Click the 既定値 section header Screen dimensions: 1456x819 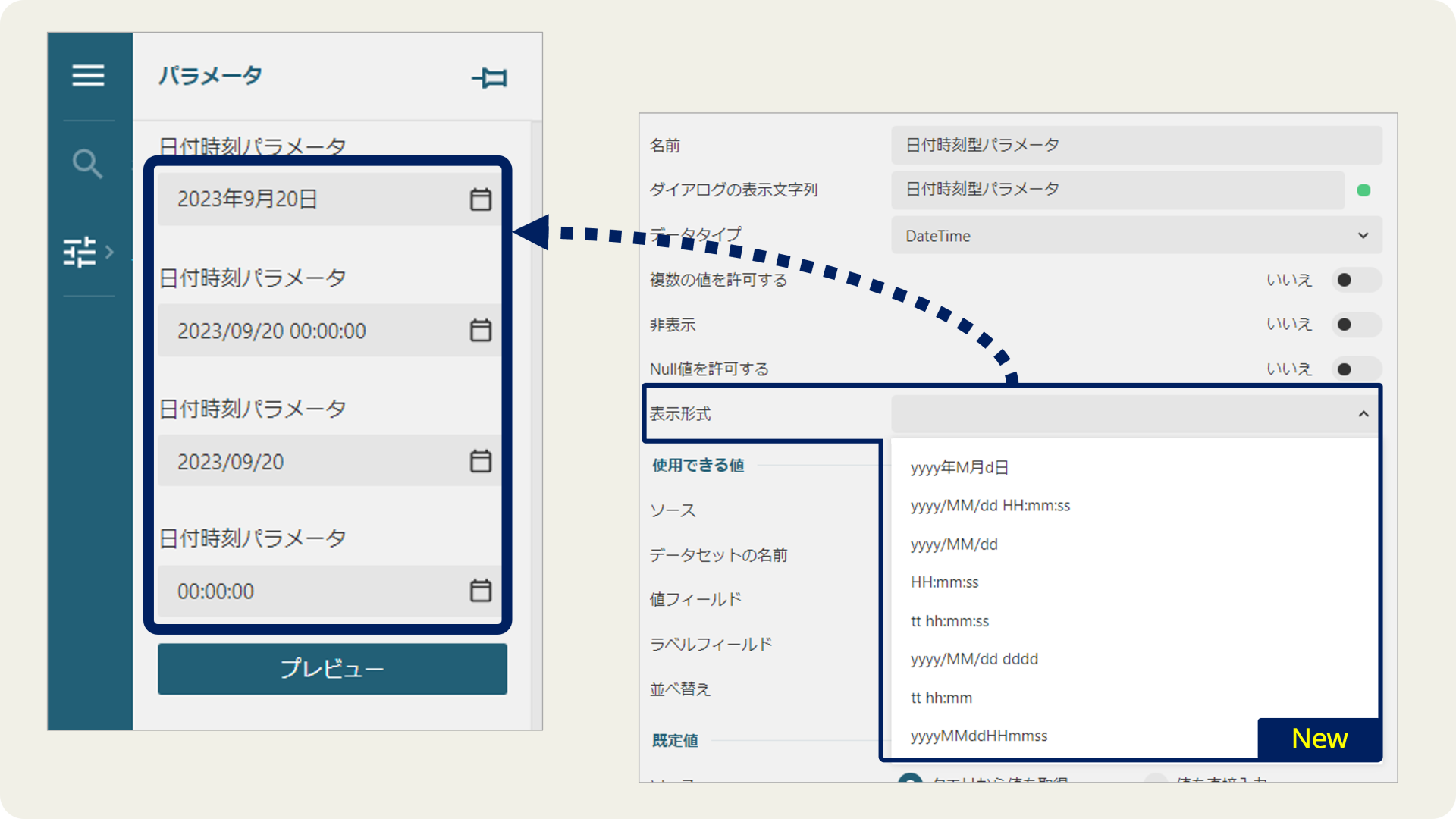(x=675, y=740)
